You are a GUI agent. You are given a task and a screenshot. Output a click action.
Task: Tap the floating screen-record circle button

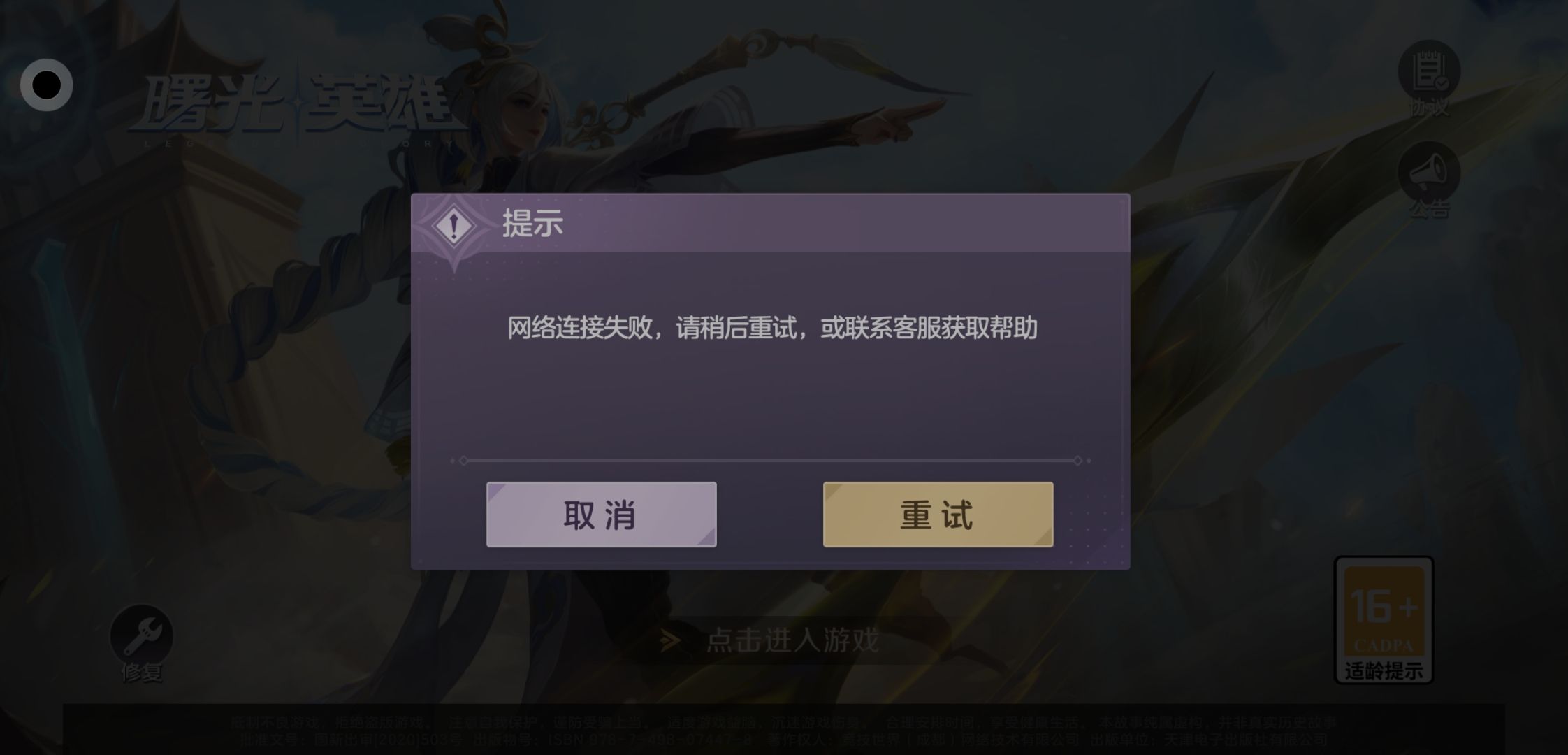coord(47,85)
